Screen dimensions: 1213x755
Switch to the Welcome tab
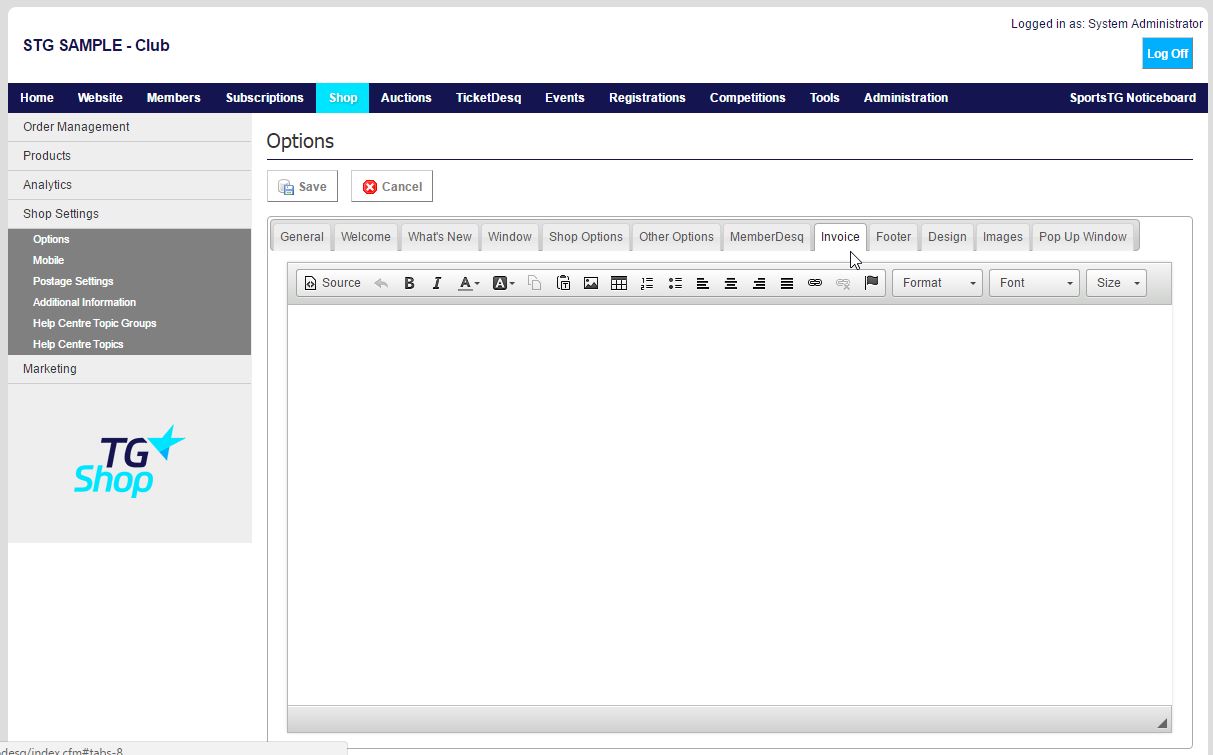(365, 237)
